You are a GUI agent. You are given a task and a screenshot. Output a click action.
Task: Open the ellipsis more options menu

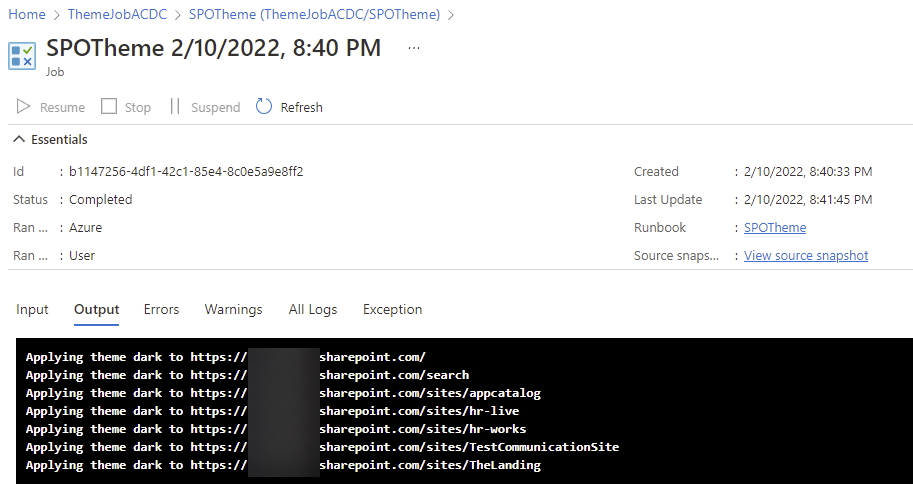coord(414,48)
